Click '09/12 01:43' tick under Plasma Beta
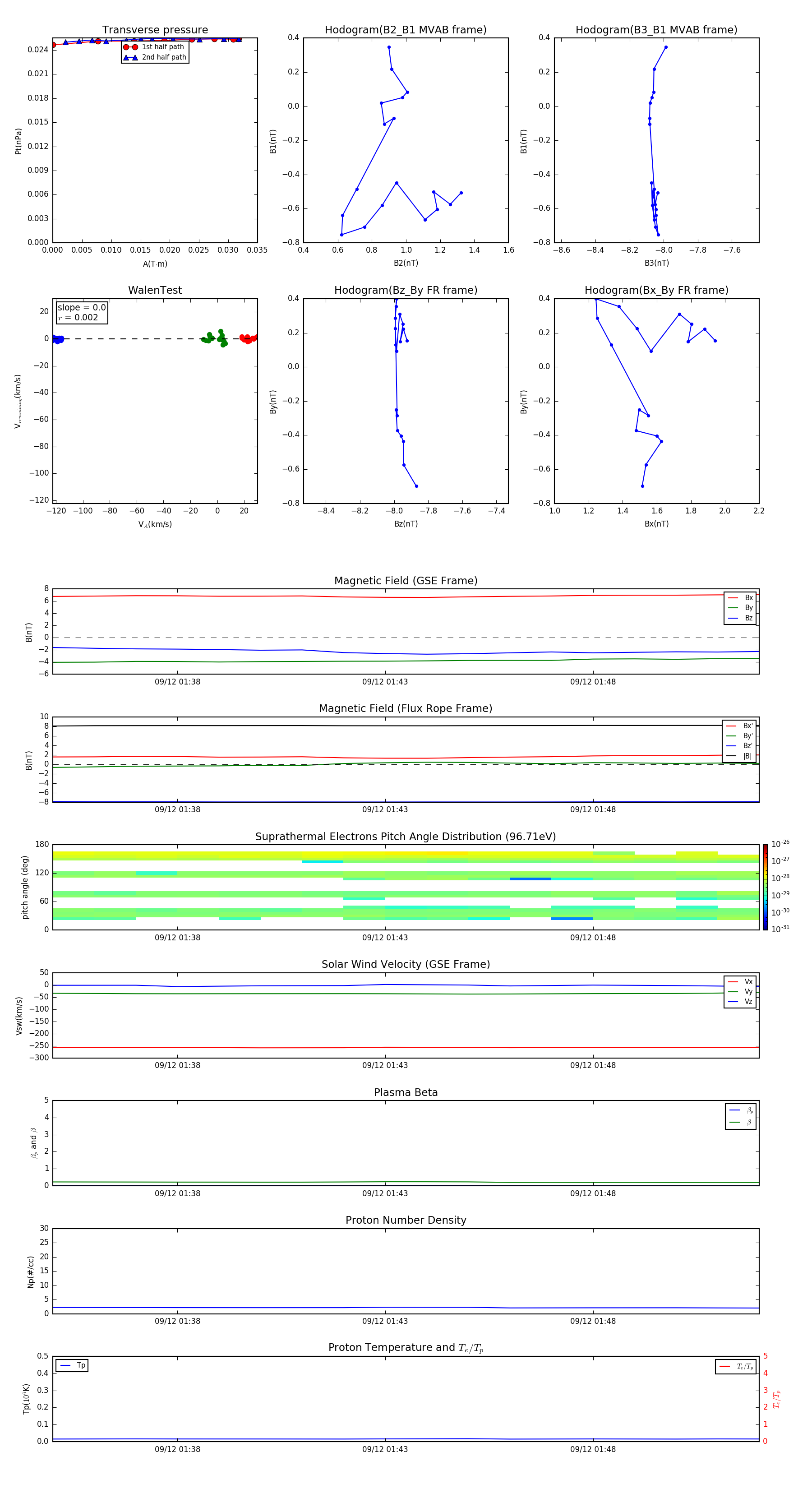Viewport: 812px width, 1489px height. 385,1193
